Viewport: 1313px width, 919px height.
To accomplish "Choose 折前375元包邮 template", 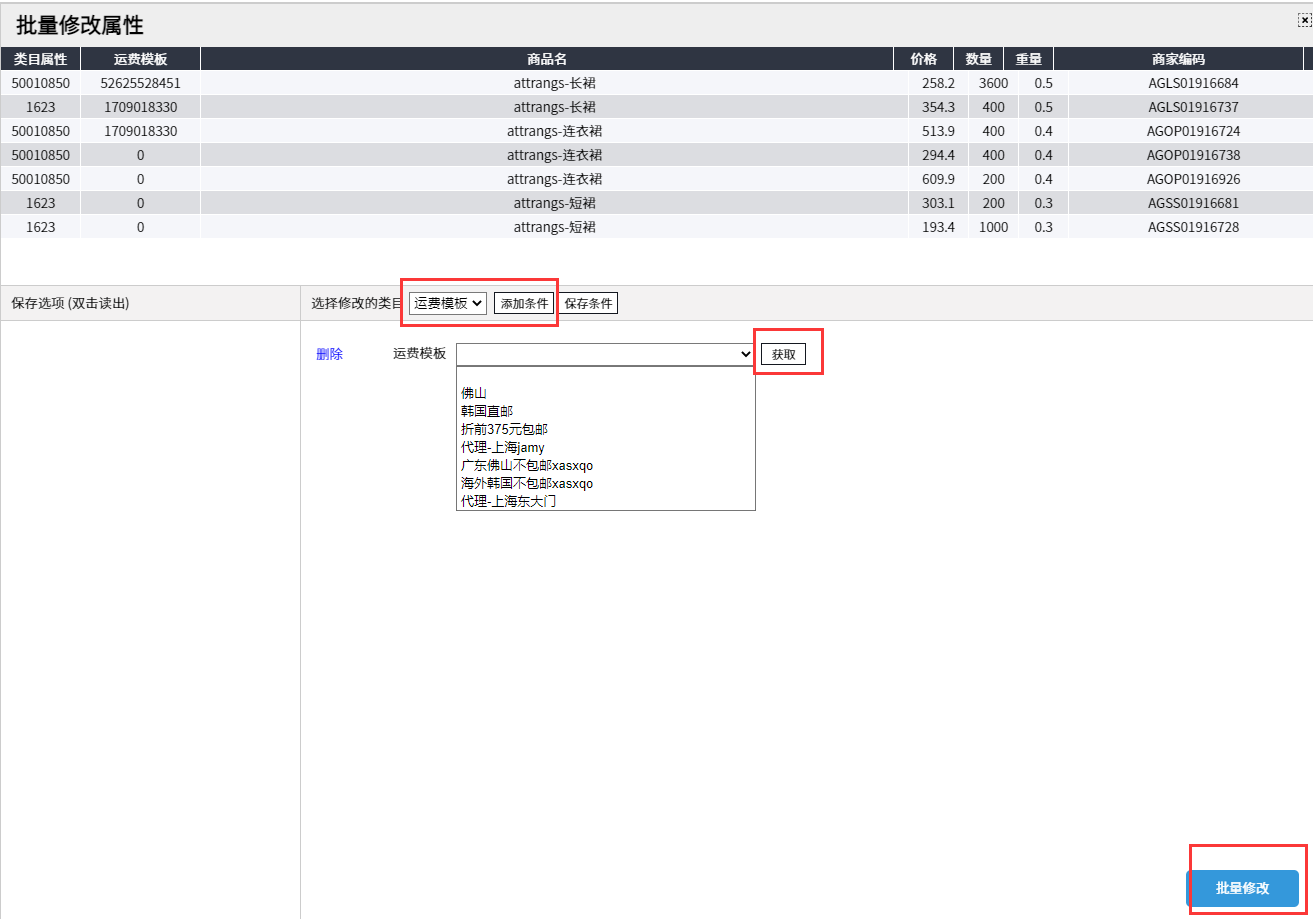I will point(504,429).
